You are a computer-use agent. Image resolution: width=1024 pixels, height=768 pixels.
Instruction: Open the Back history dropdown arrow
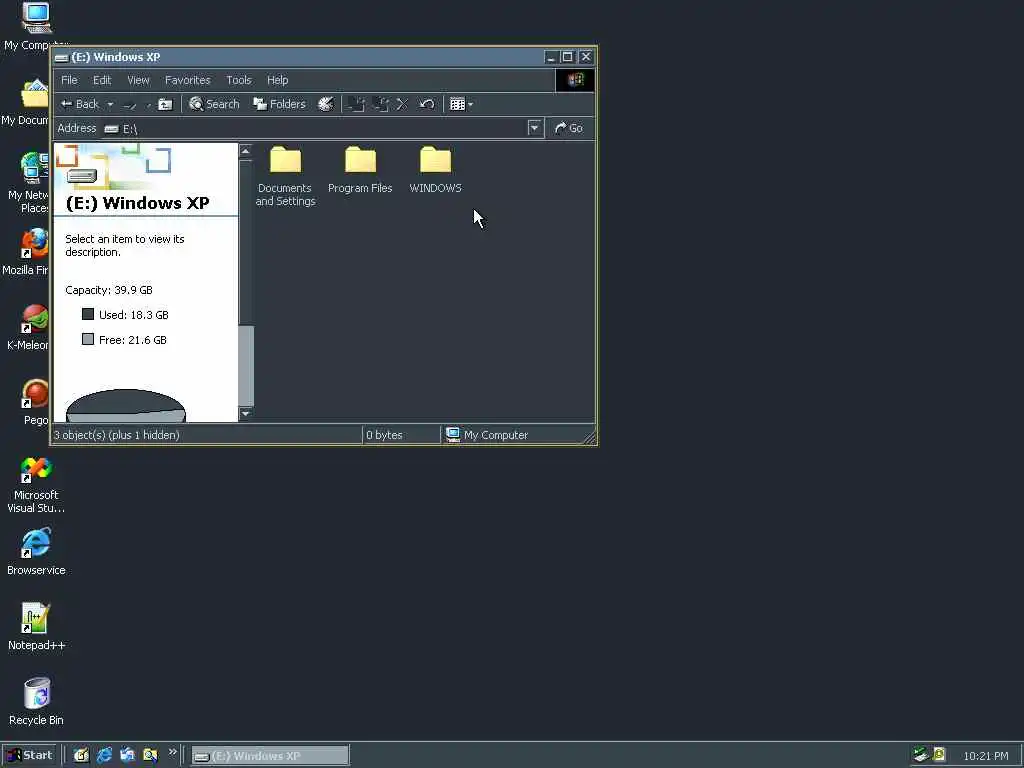pos(110,104)
